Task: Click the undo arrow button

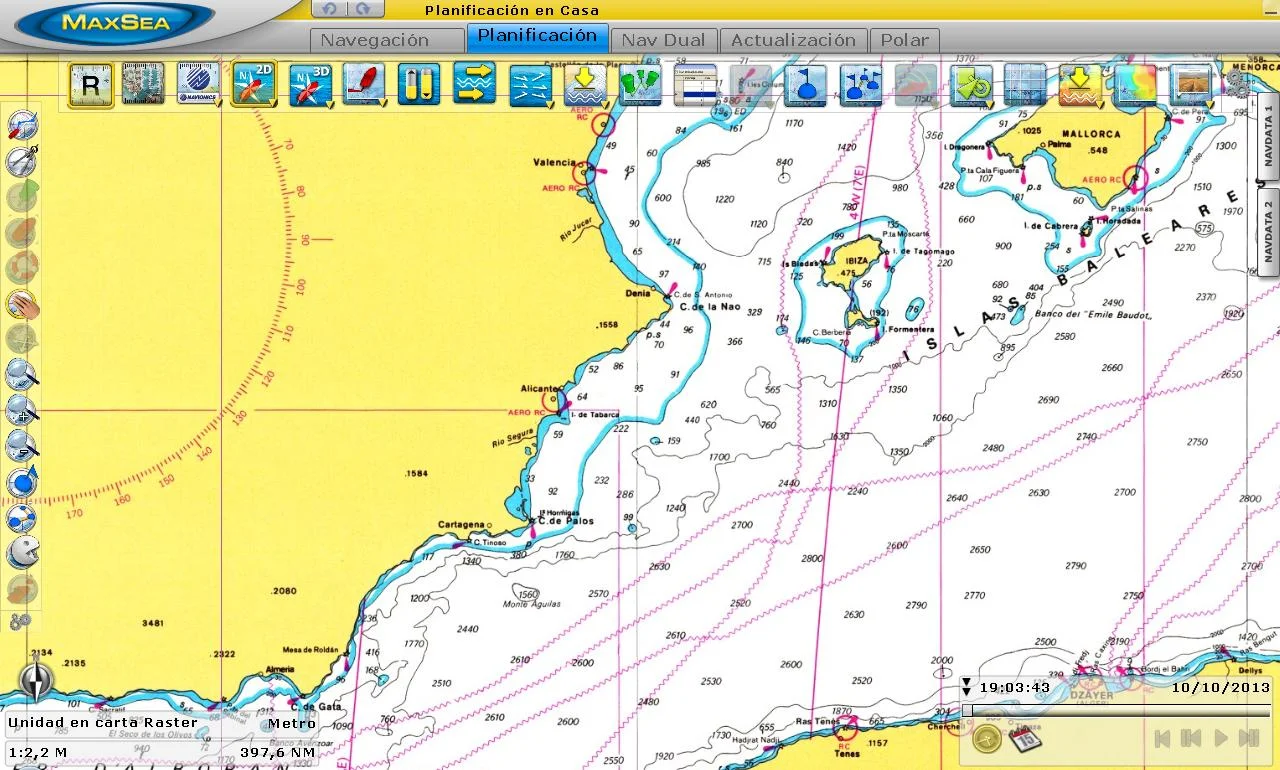Action: 328,9
